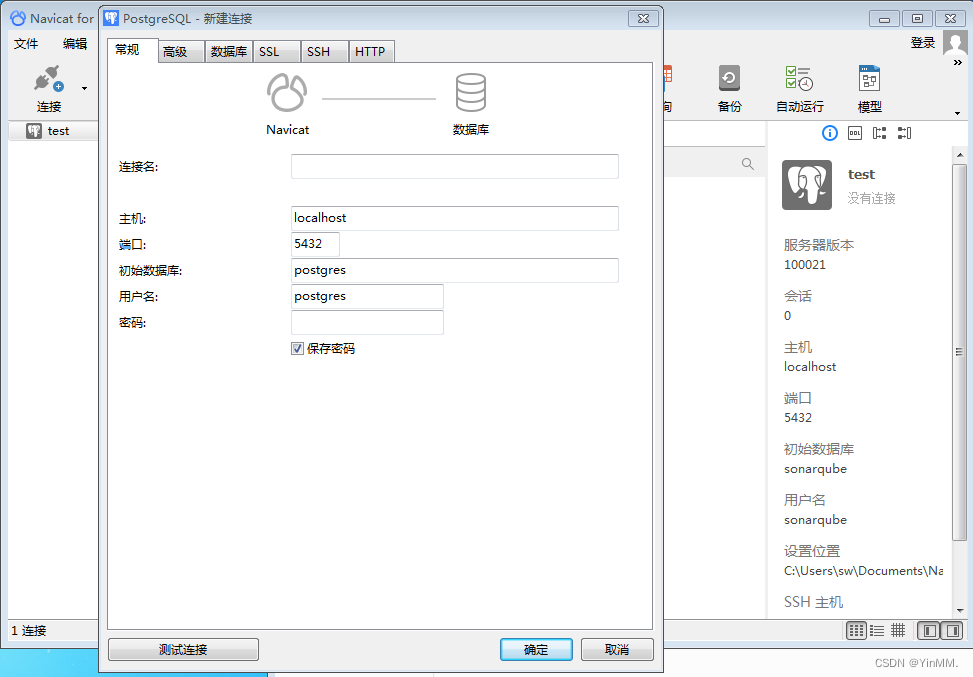973x677 pixels.
Task: Toggle the right pane visibility button
Action: [x=953, y=631]
